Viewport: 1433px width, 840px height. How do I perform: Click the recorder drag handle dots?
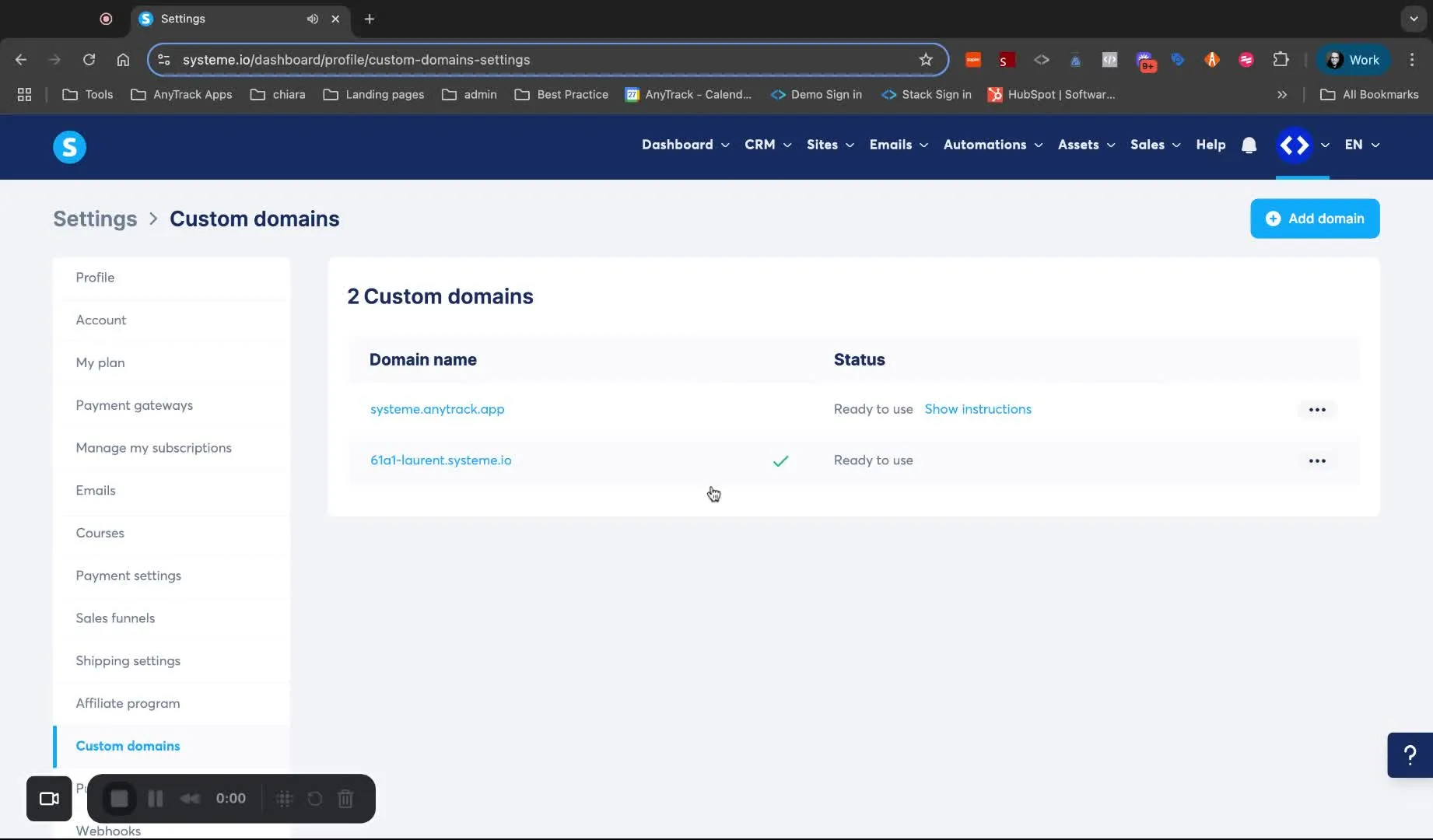click(284, 799)
